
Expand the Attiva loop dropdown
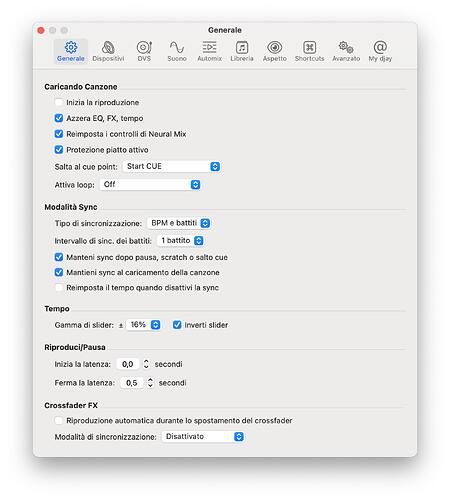click(150, 184)
